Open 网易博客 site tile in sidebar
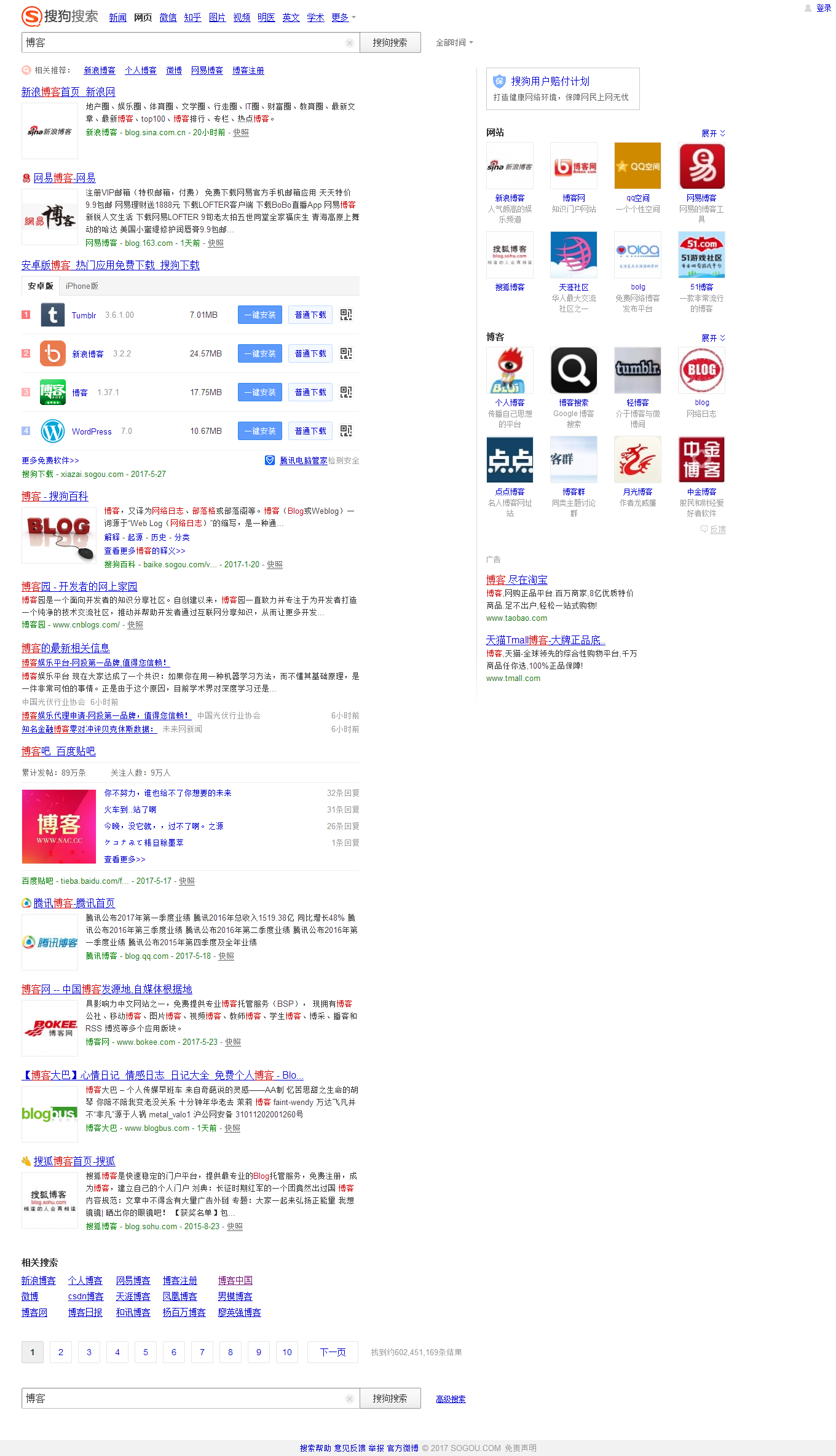Viewport: 836px width, 1456px height. 701,166
